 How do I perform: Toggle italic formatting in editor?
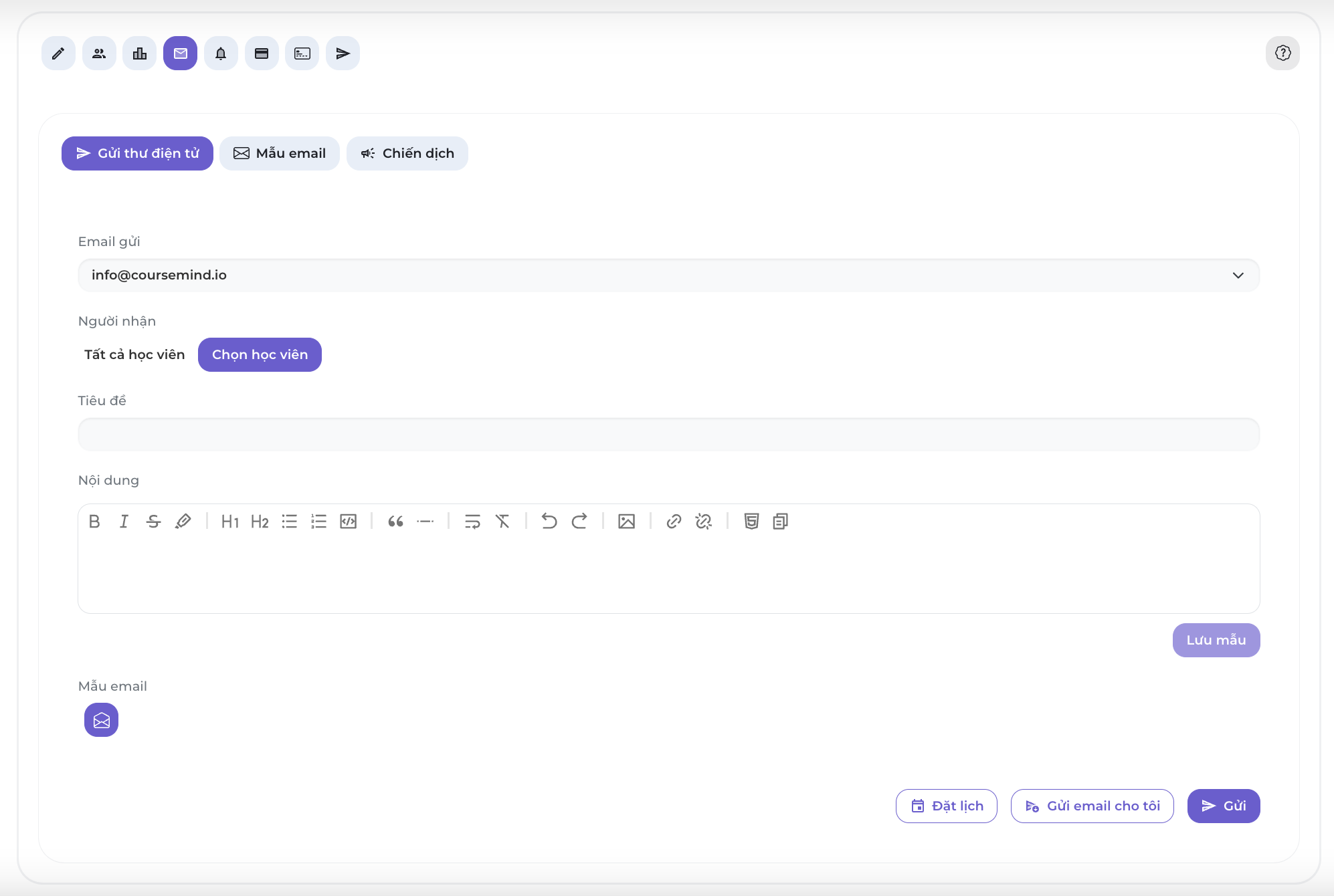tap(124, 522)
